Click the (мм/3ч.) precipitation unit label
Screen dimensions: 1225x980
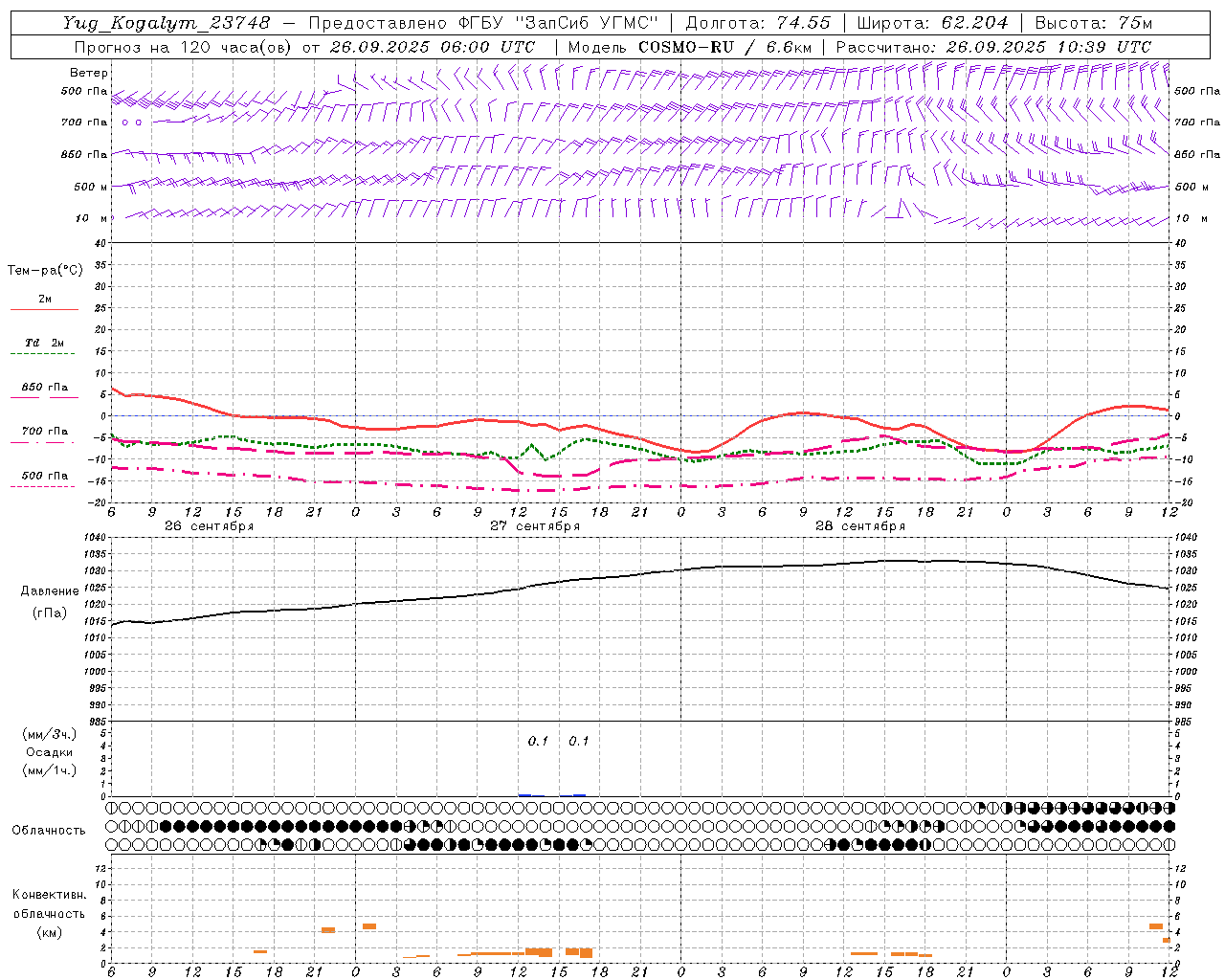(50, 734)
